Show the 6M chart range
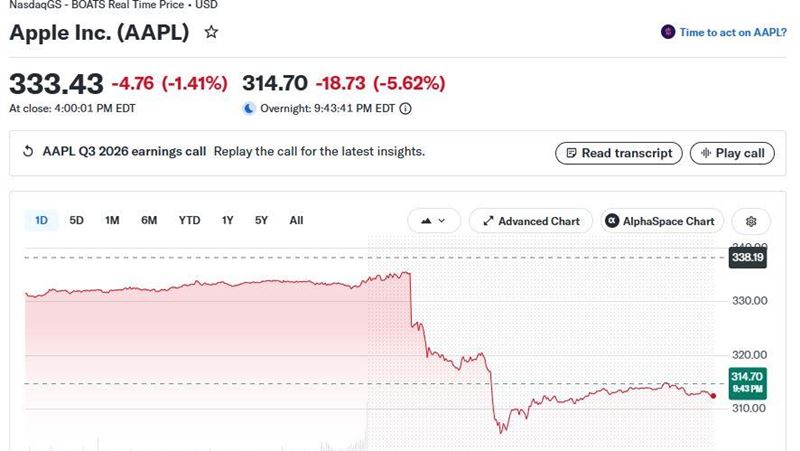 click(149, 220)
